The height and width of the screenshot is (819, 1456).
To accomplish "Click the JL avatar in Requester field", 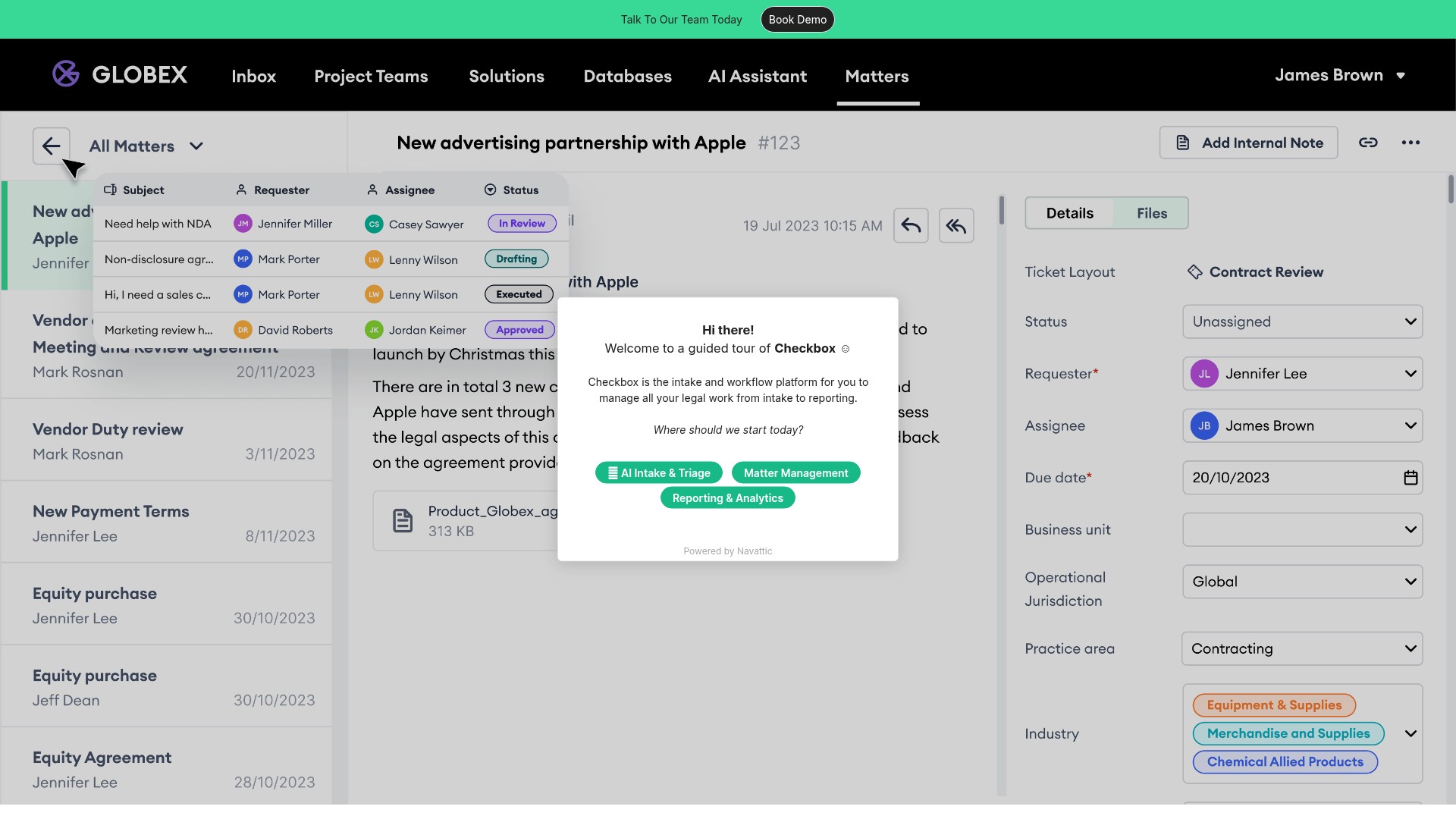I will tap(1204, 374).
